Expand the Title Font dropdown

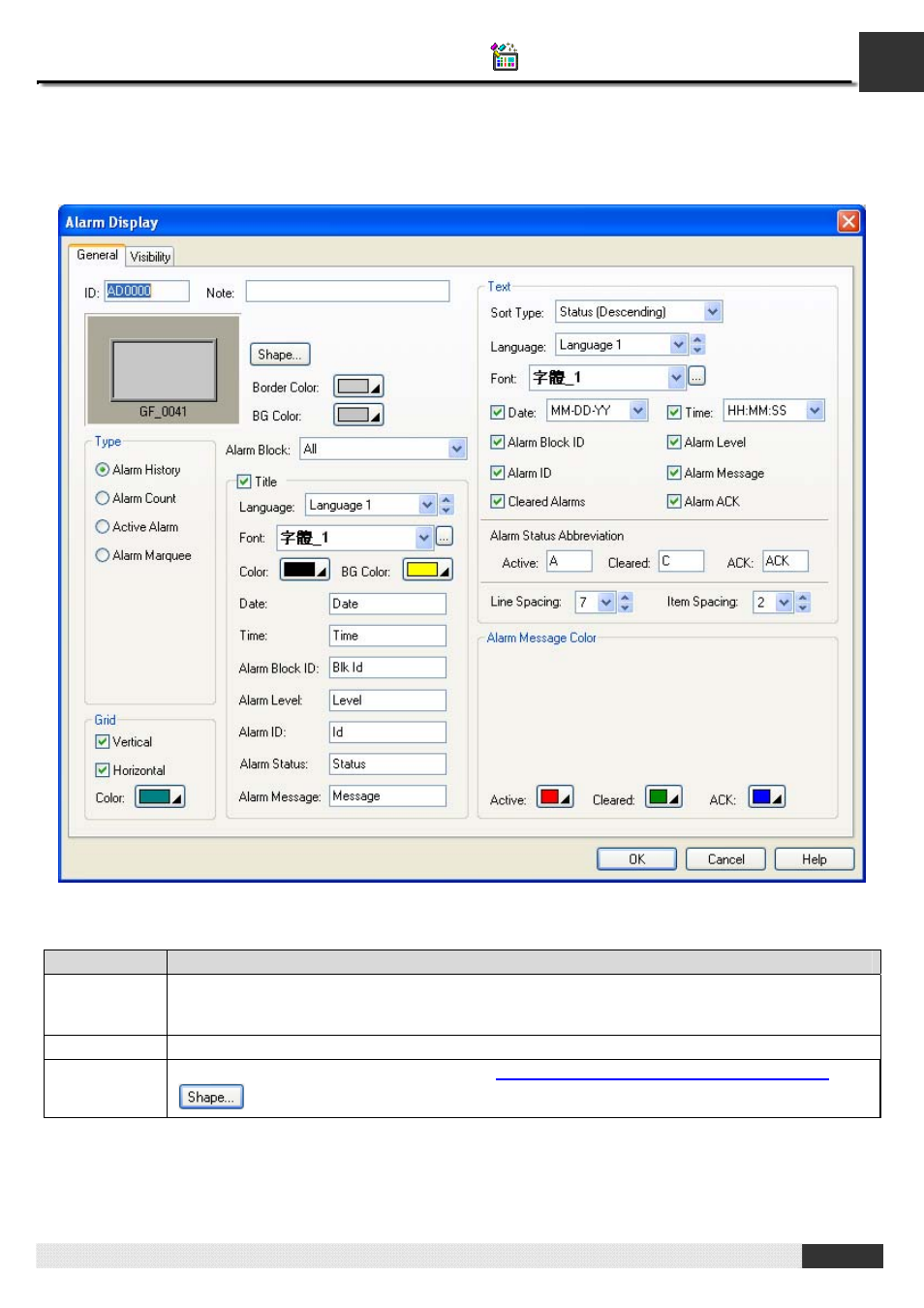click(424, 537)
